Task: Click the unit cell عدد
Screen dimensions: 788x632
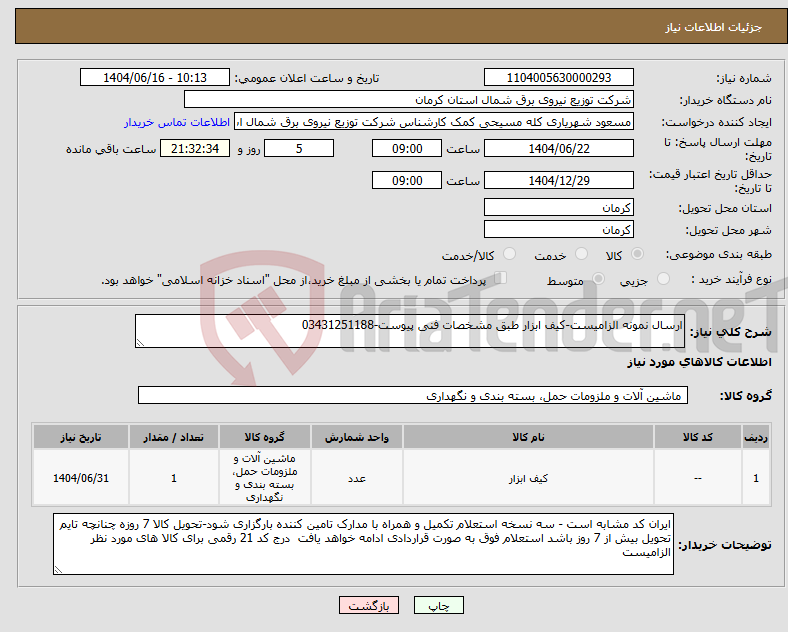Action: click(x=357, y=478)
